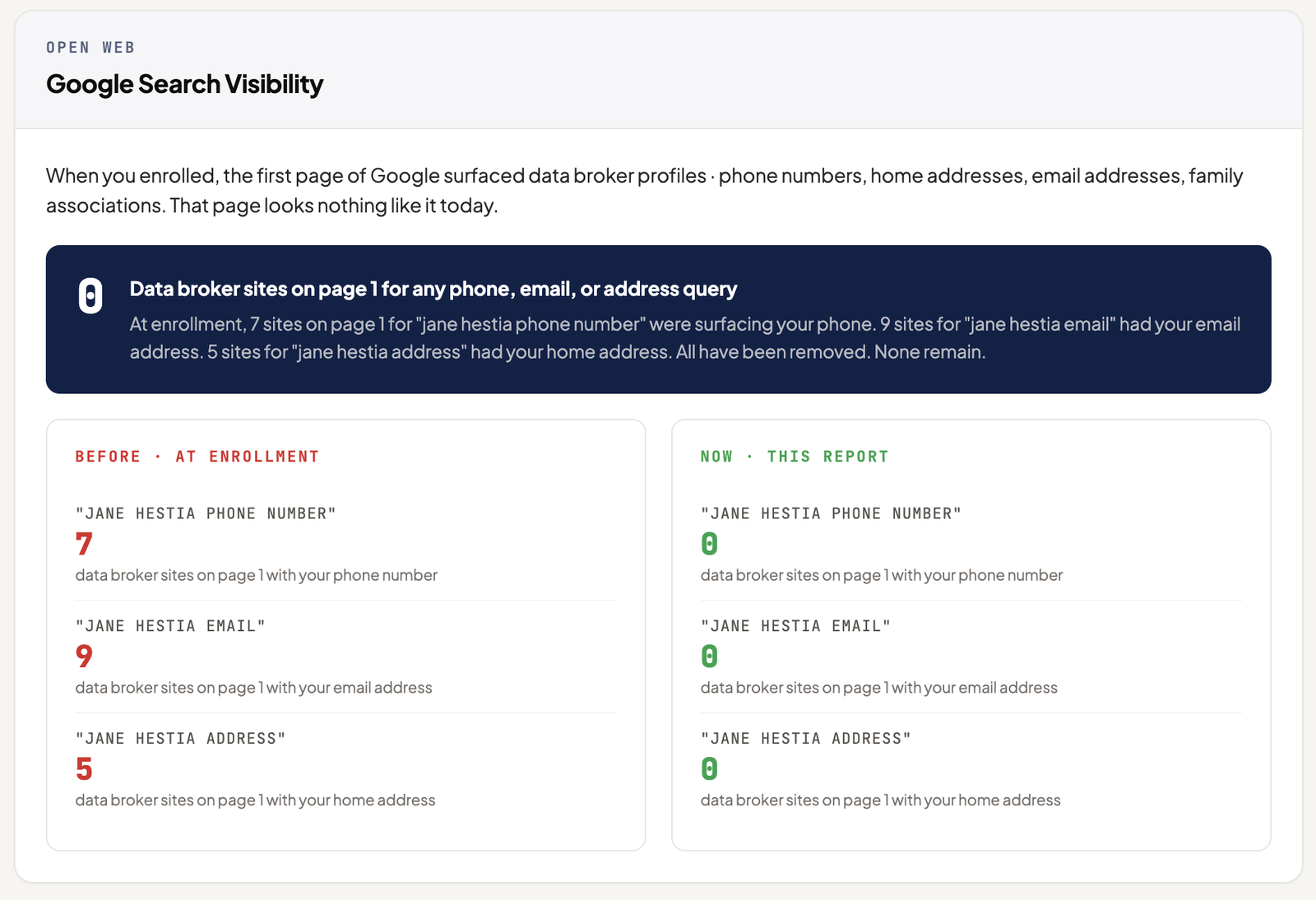Click Now card home address description
Screen dimensions: 1316x900
tap(881, 800)
